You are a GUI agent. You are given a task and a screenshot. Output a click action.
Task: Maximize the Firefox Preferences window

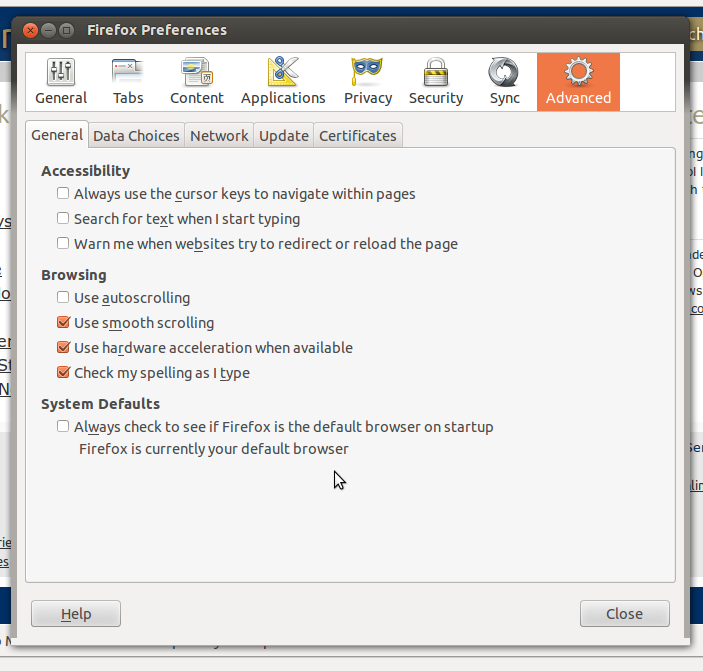tap(66, 30)
